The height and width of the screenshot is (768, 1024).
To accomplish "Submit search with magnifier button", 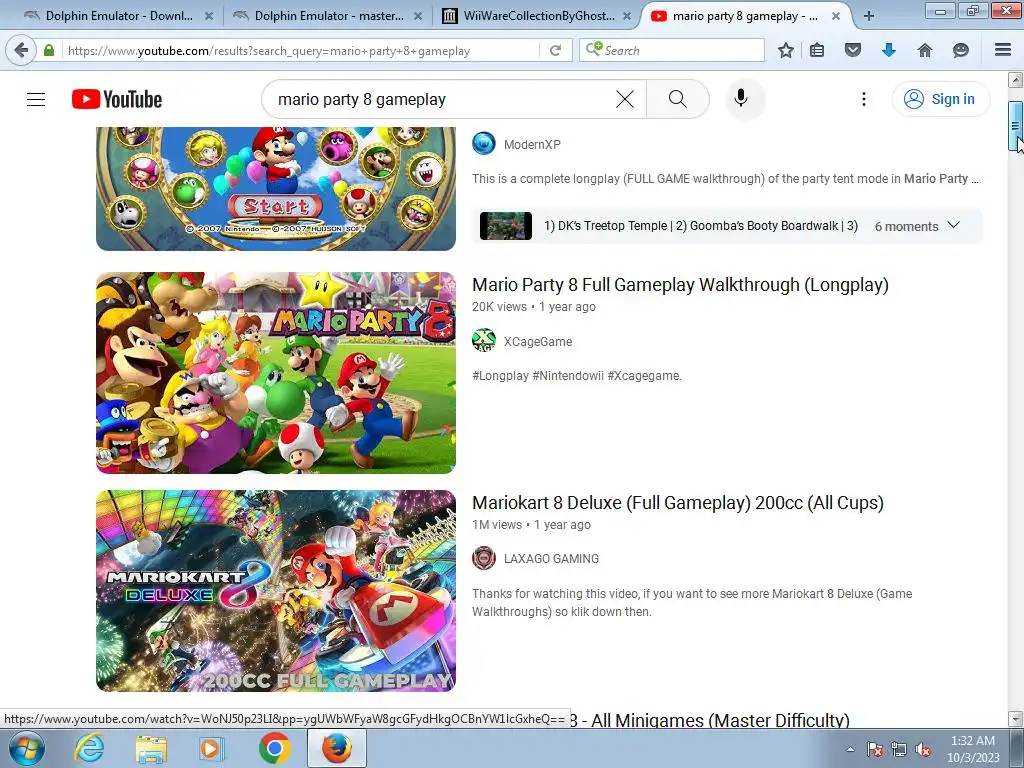I will coord(678,99).
